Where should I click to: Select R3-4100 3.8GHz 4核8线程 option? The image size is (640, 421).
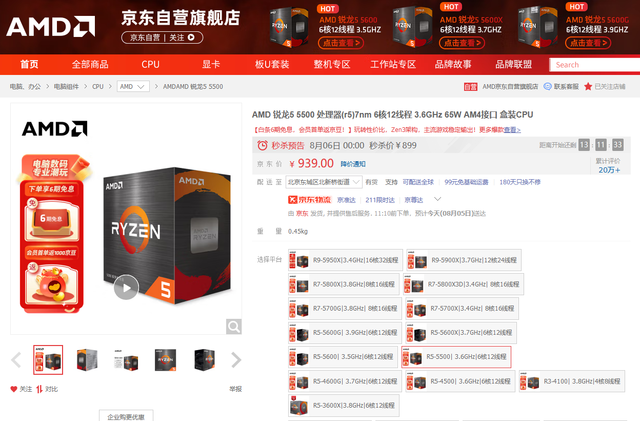572,381
